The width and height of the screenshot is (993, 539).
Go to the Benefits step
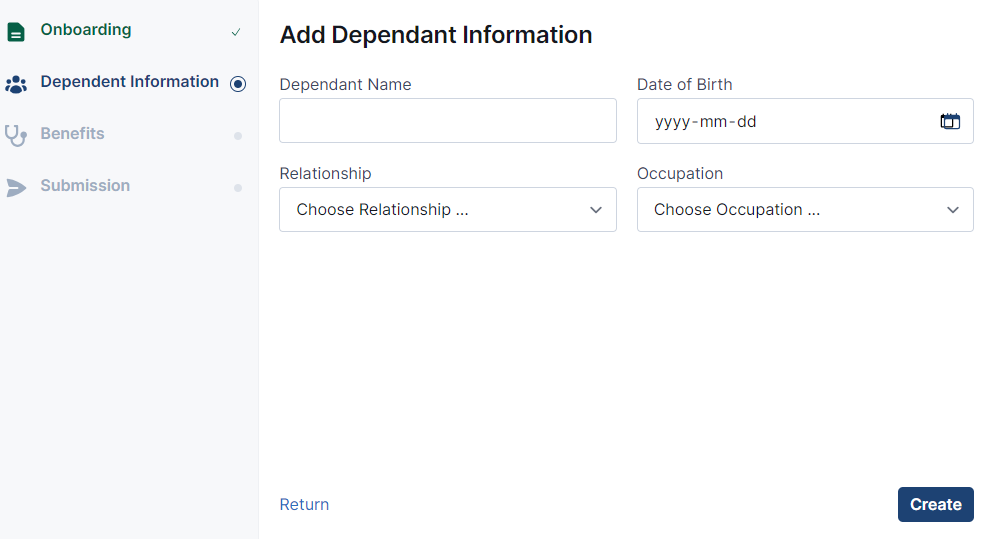pyautogui.click(x=72, y=134)
